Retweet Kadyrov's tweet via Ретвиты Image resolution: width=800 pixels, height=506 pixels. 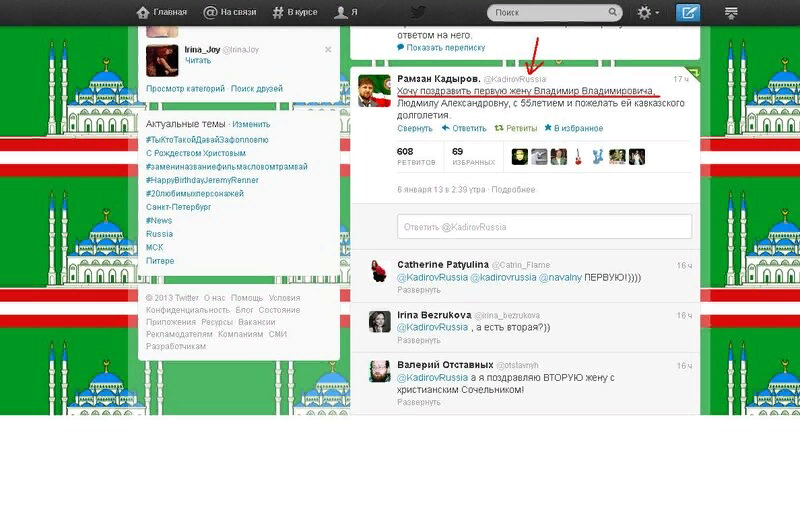click(x=516, y=129)
